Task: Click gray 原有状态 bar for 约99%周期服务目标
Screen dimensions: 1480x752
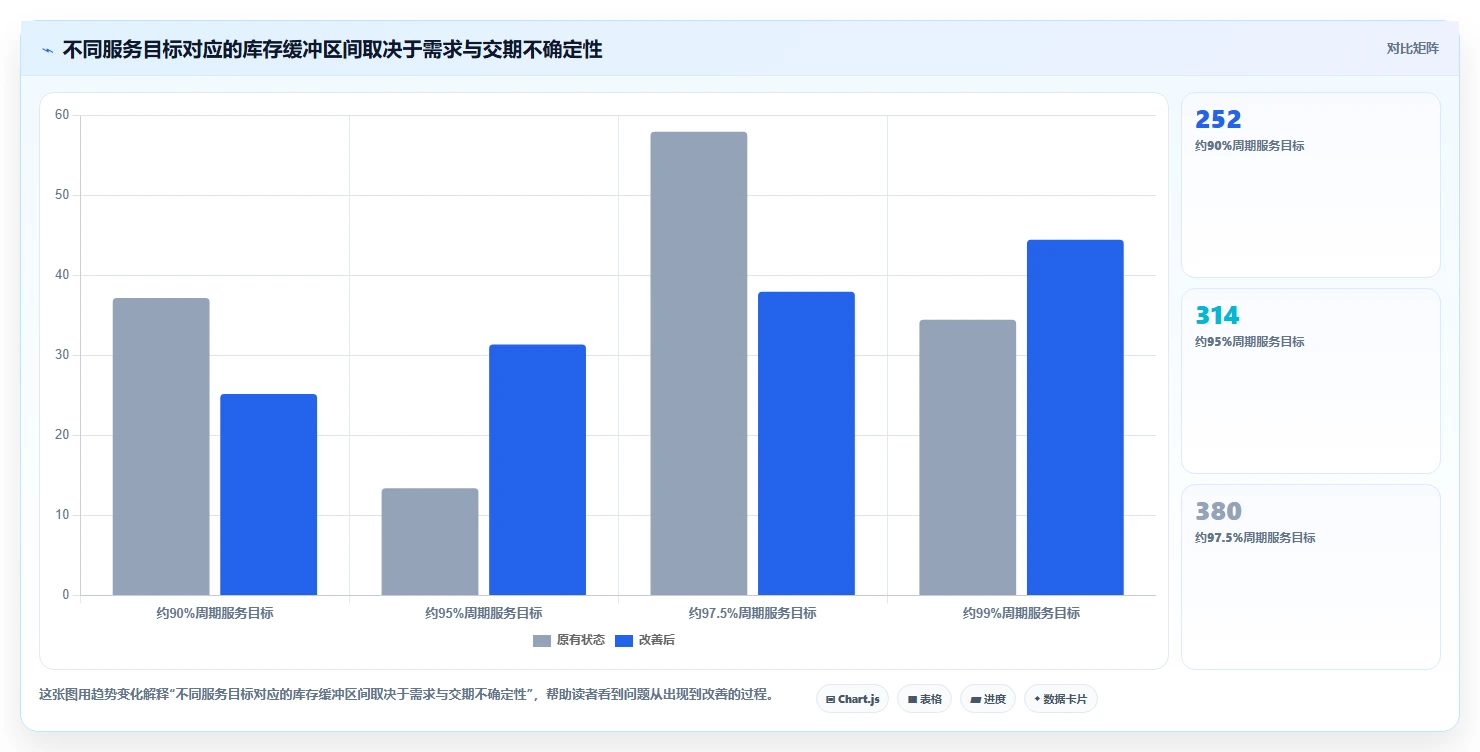Action: (968, 458)
